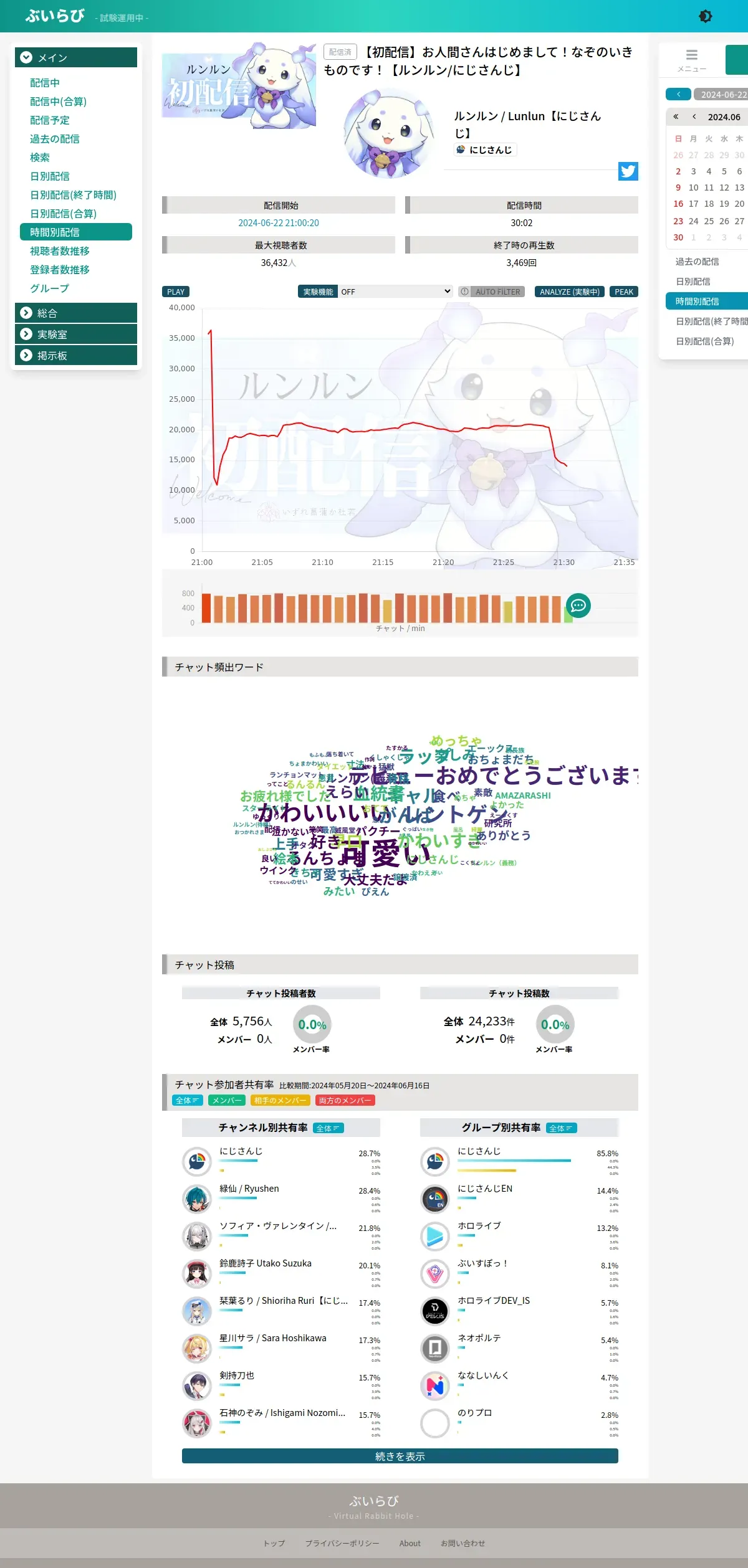748x1568 pixels.
Task: Click the 剣持刀也 avatar icon
Action: point(197,1385)
